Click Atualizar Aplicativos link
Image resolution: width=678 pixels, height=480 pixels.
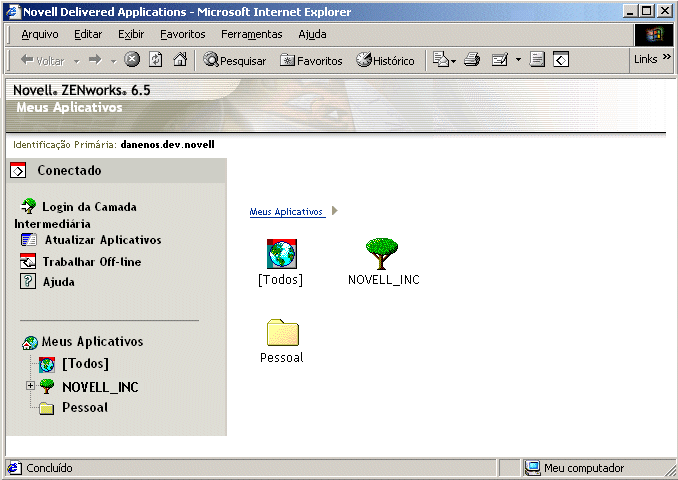click(x=103, y=240)
